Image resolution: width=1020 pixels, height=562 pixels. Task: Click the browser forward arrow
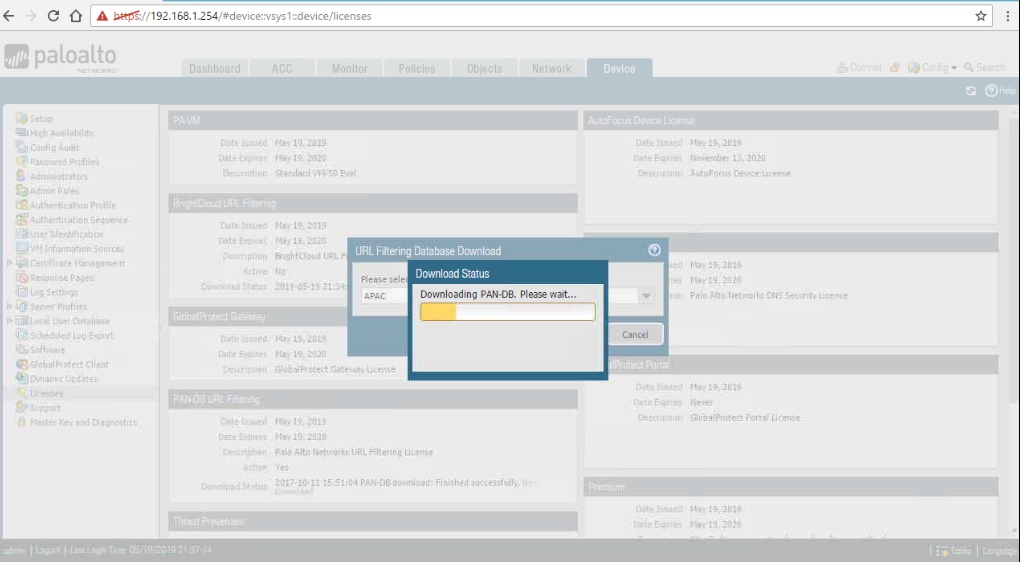[31, 16]
